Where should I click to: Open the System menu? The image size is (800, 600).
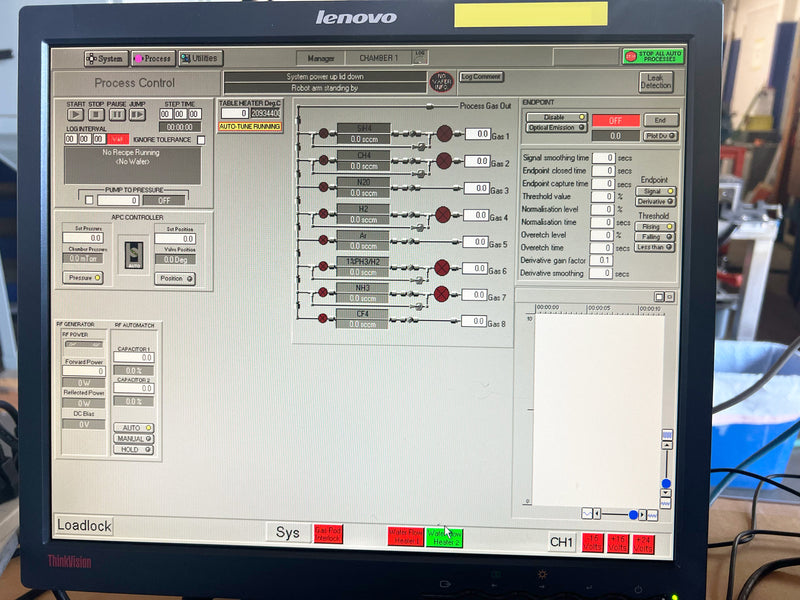point(106,59)
